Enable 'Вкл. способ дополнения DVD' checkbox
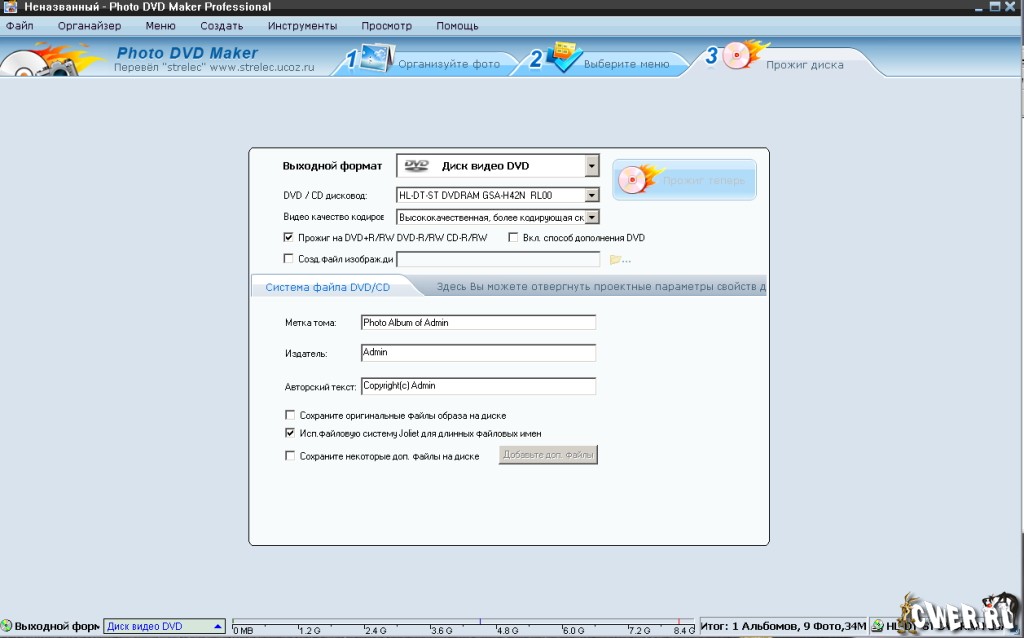This screenshot has height=638, width=1024. (x=514, y=238)
